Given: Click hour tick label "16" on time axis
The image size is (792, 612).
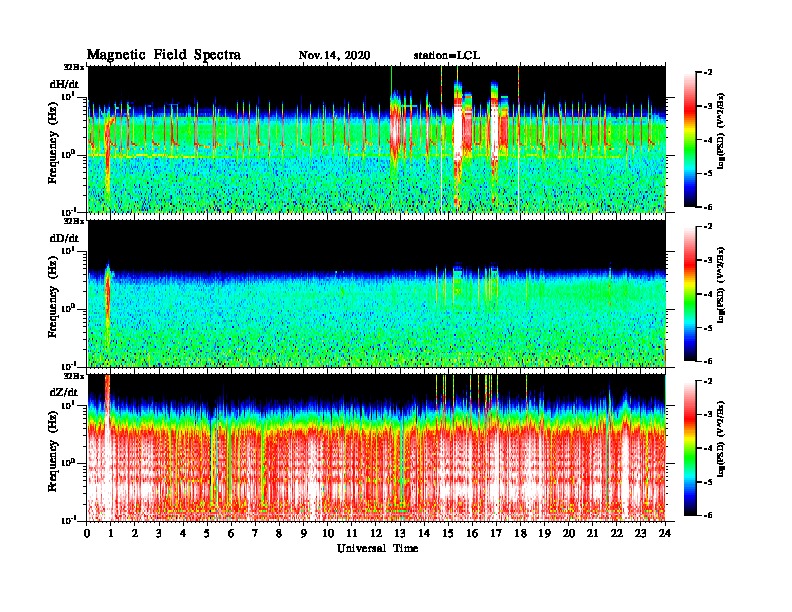Looking at the screenshot, I should 472,533.
